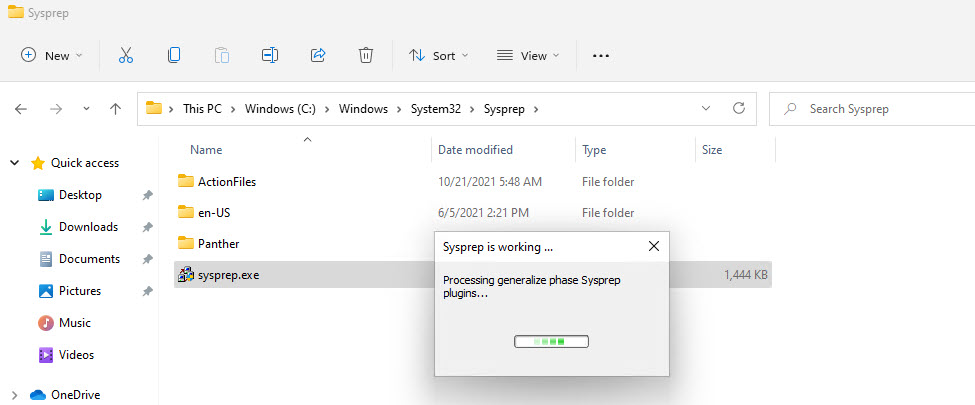Click the Sysprep progress bar
The image size is (975, 405).
[552, 342]
